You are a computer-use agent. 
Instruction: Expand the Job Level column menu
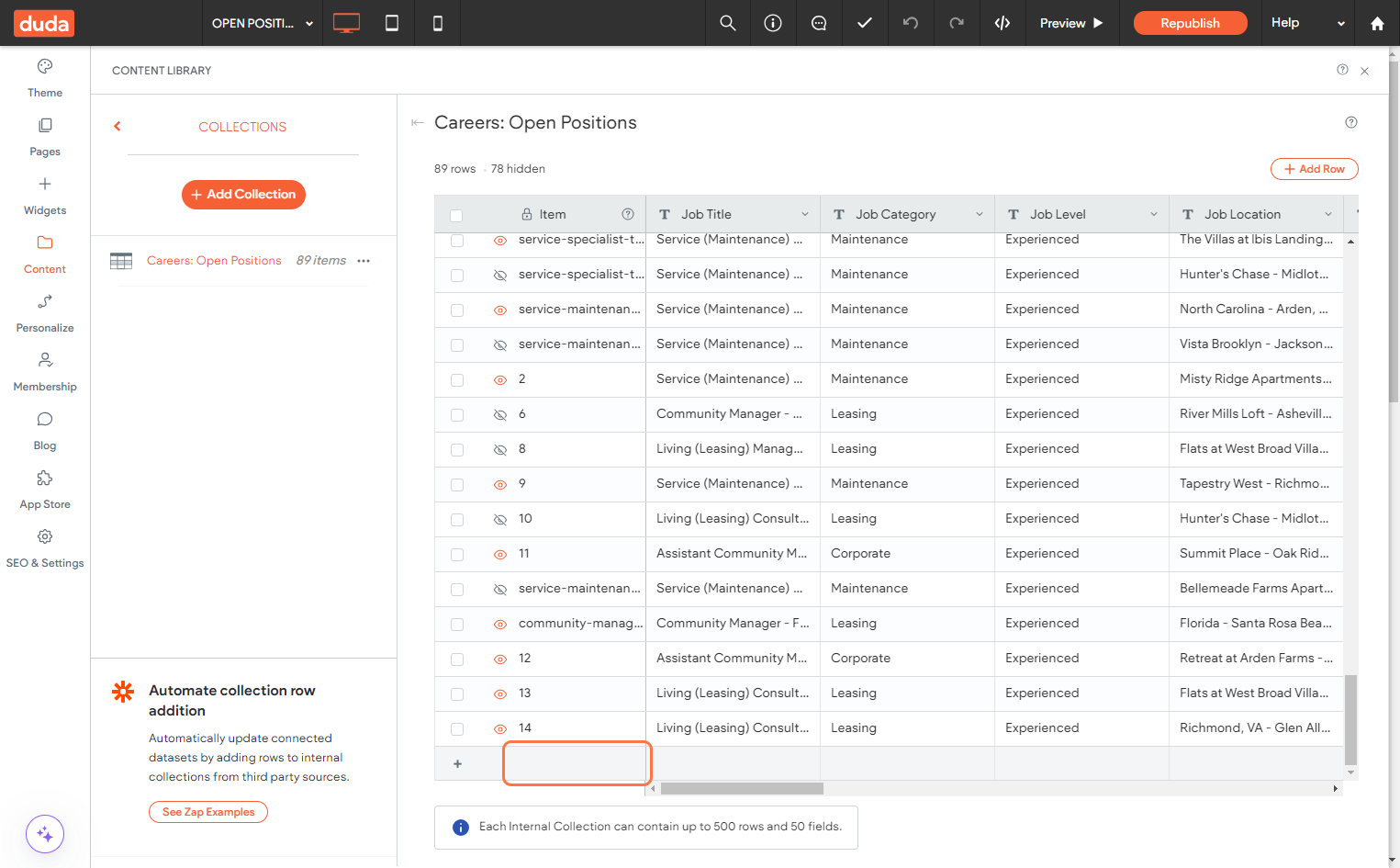point(1154,214)
